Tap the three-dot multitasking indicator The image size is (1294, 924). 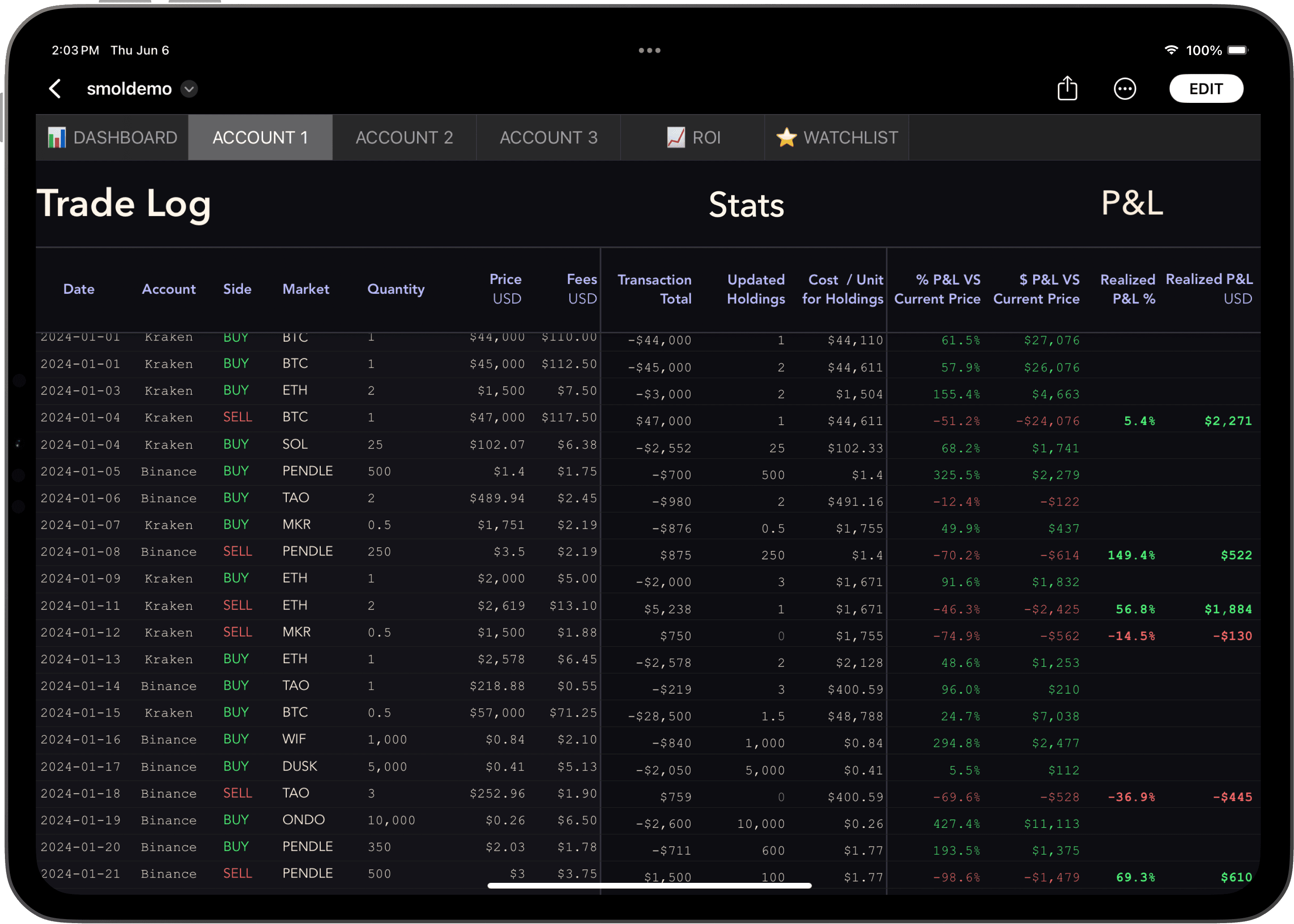click(x=649, y=50)
